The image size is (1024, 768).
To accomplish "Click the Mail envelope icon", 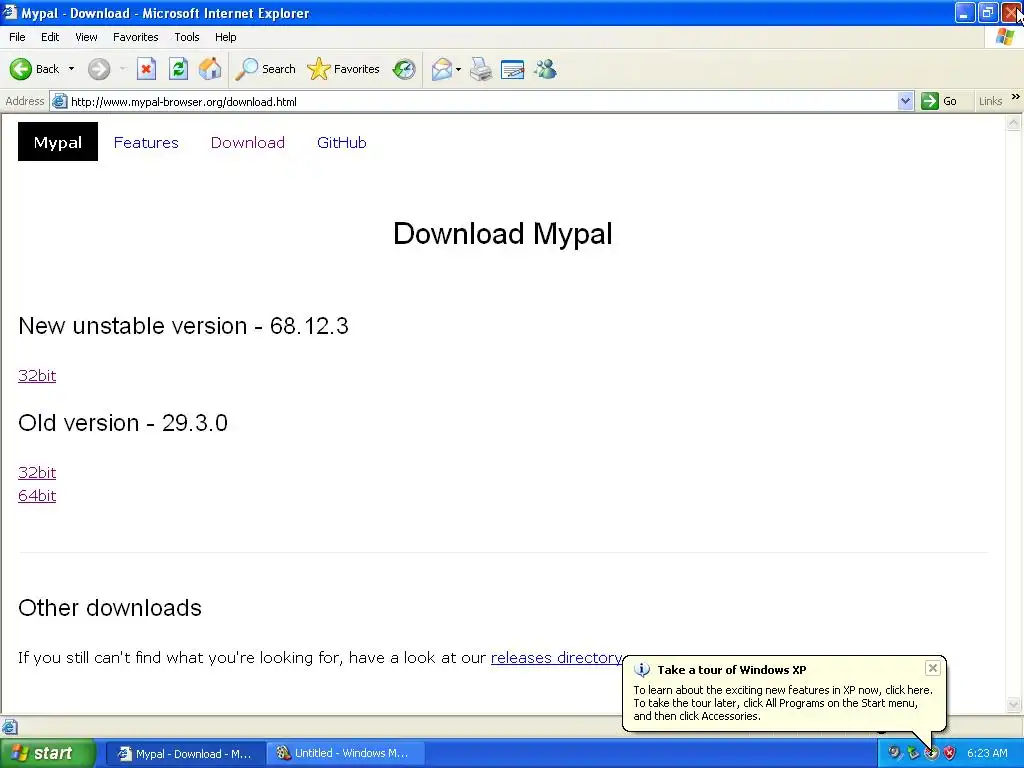I will click(x=442, y=69).
